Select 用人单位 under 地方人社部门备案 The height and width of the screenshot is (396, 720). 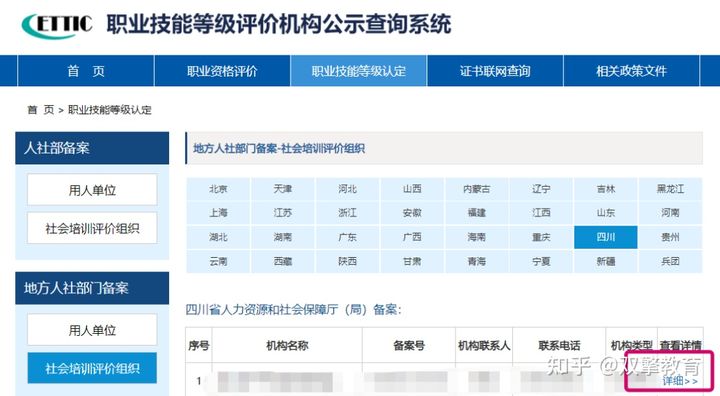[92, 330]
